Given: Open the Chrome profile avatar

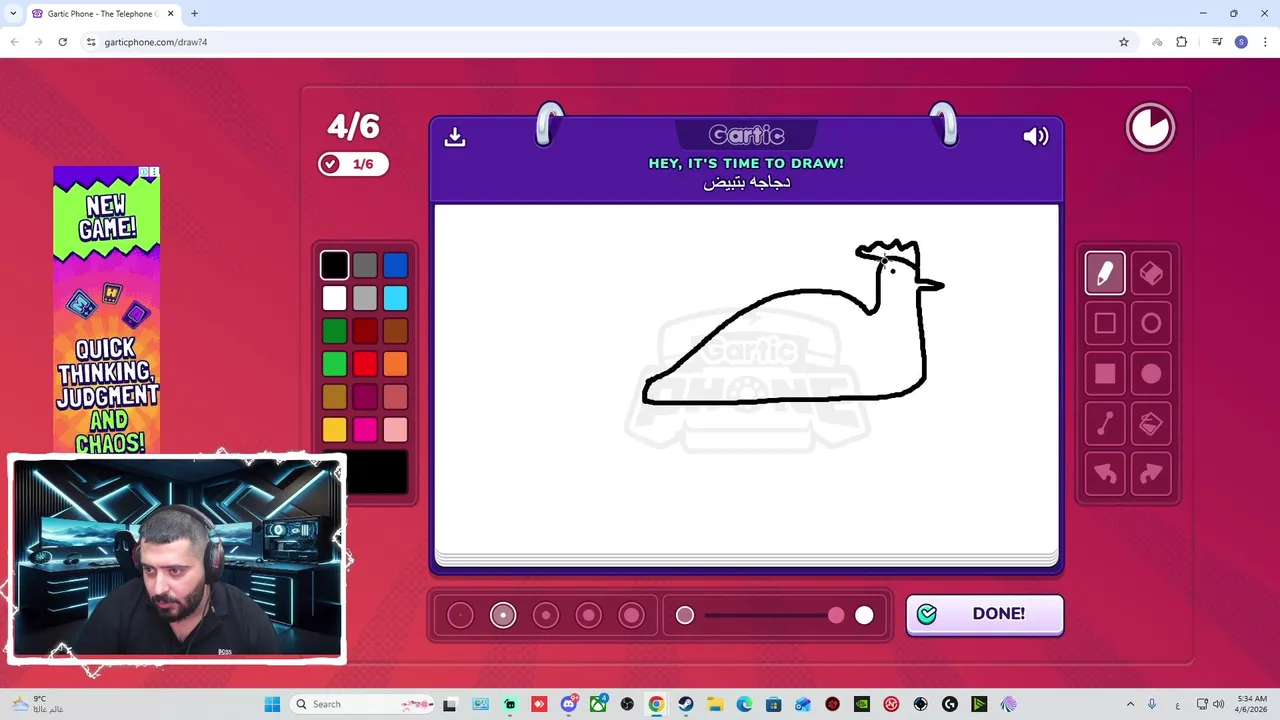Looking at the screenshot, I should (1241, 42).
